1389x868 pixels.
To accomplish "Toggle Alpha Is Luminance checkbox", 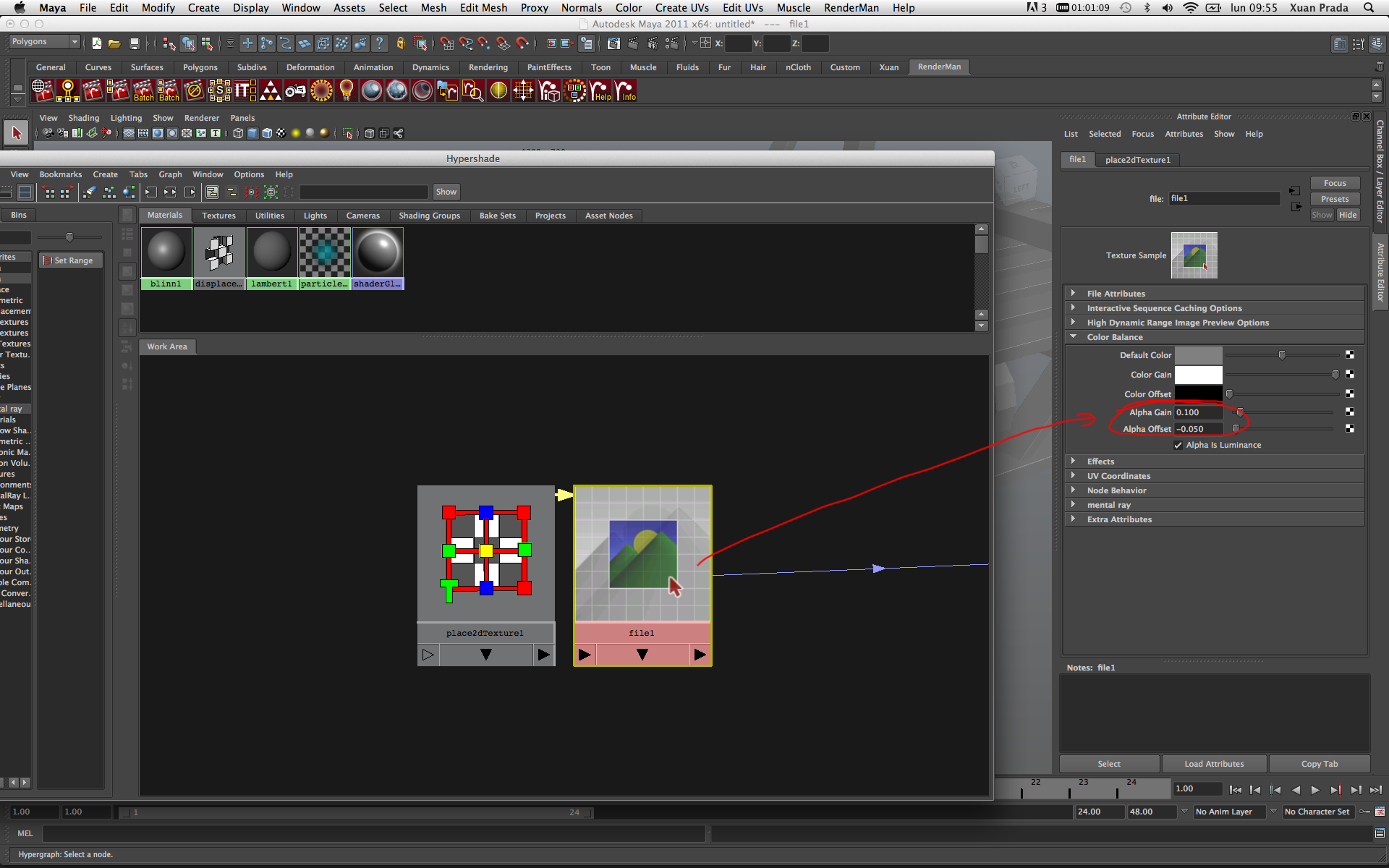I will [1178, 446].
